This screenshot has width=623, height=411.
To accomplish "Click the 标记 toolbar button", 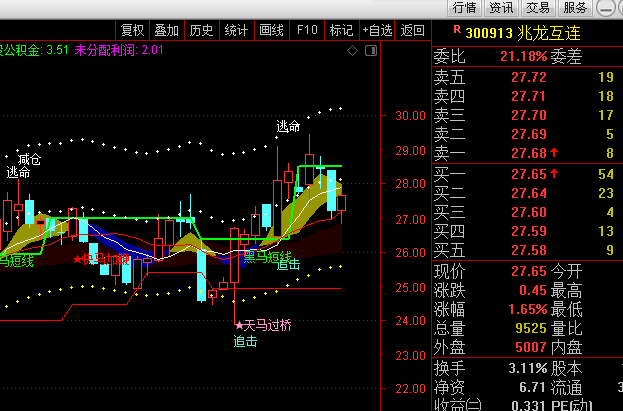I will coord(341,30).
